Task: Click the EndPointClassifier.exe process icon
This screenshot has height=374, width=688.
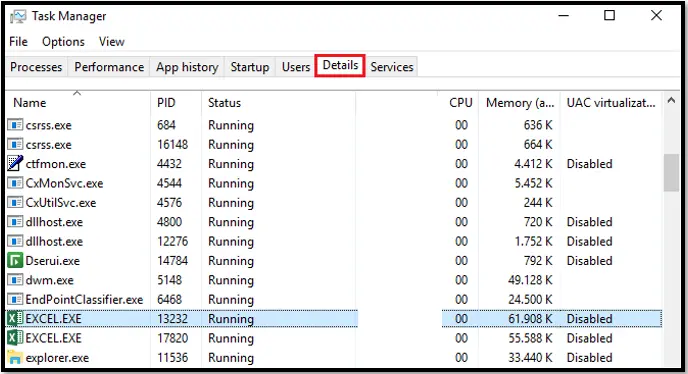Action: pos(15,299)
